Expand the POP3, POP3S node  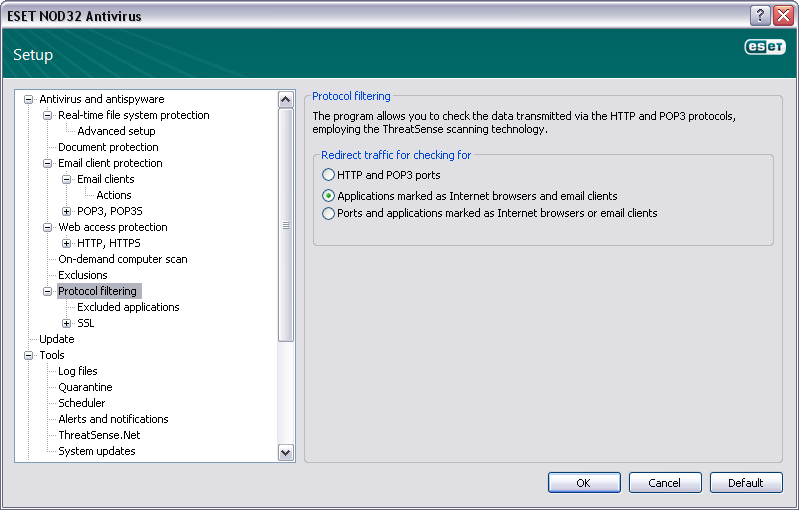[x=66, y=211]
